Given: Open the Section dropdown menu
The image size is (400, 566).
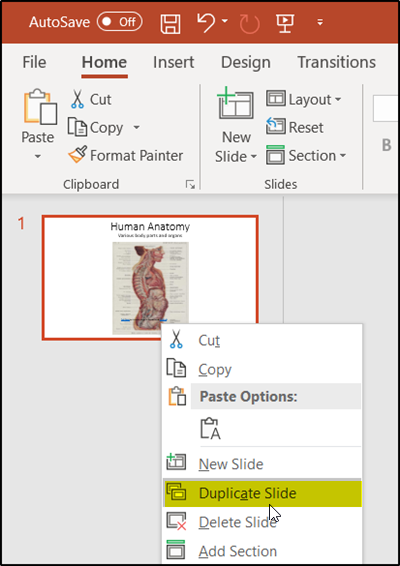Looking at the screenshot, I should (306, 156).
